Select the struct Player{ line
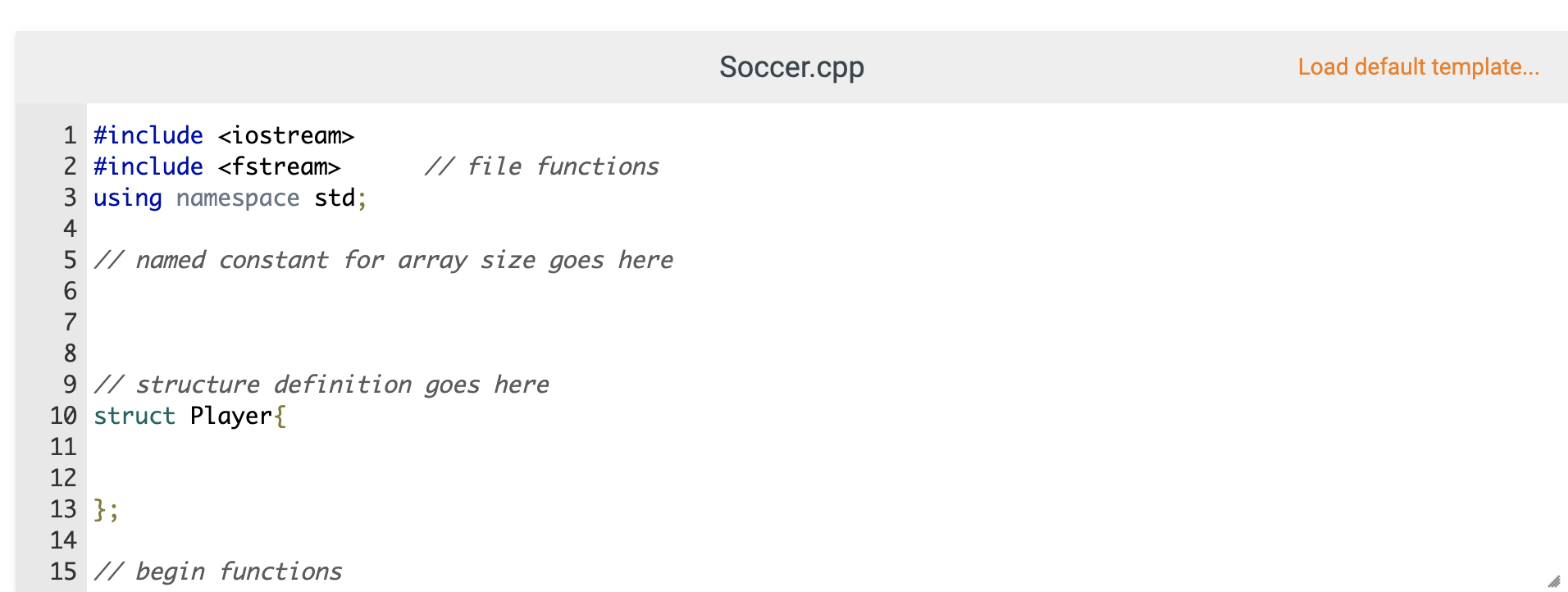 (189, 416)
